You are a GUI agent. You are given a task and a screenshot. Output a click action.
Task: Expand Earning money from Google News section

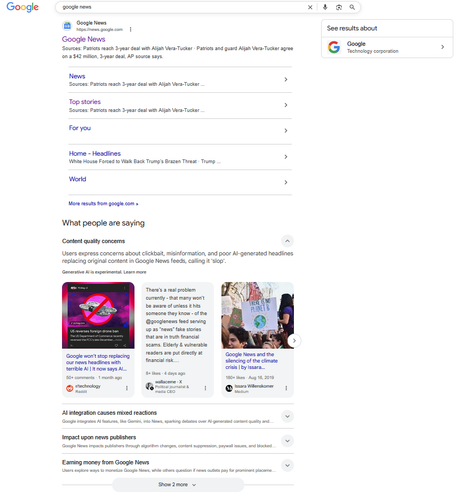287,465
